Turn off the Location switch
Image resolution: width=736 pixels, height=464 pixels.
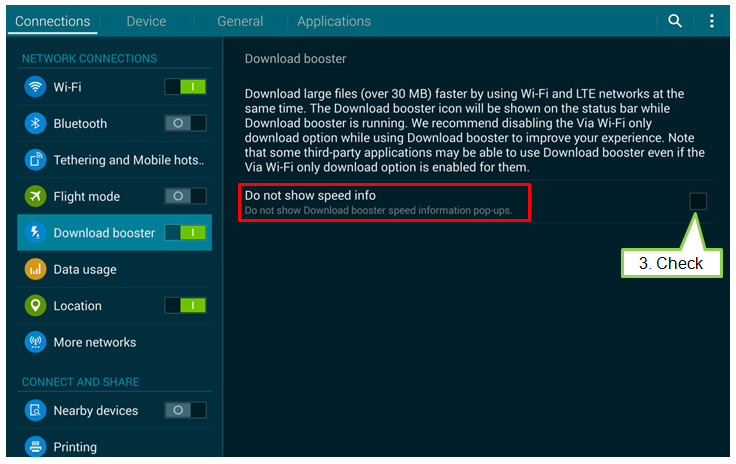(x=185, y=305)
